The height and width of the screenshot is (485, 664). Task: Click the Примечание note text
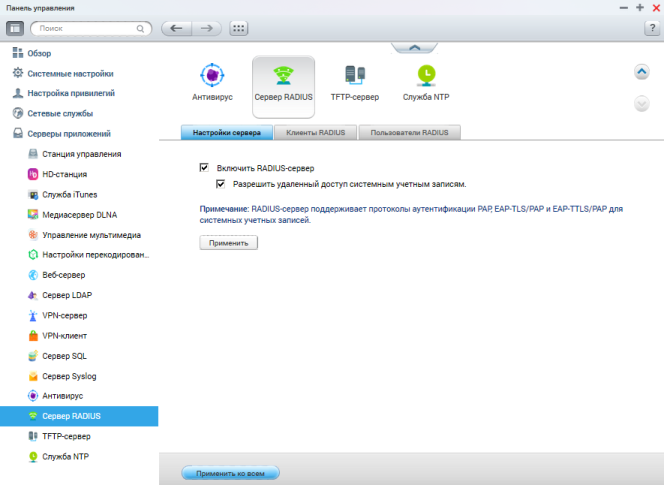(x=411, y=214)
